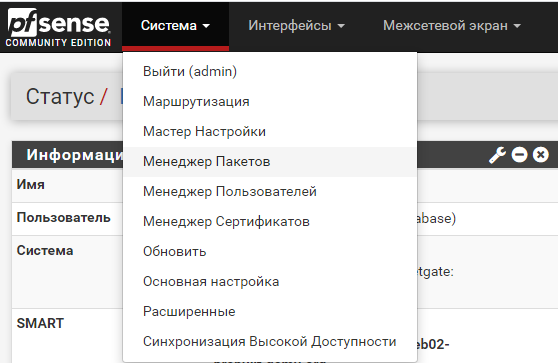Click the pfSense Community Edition logo

click(x=58, y=28)
